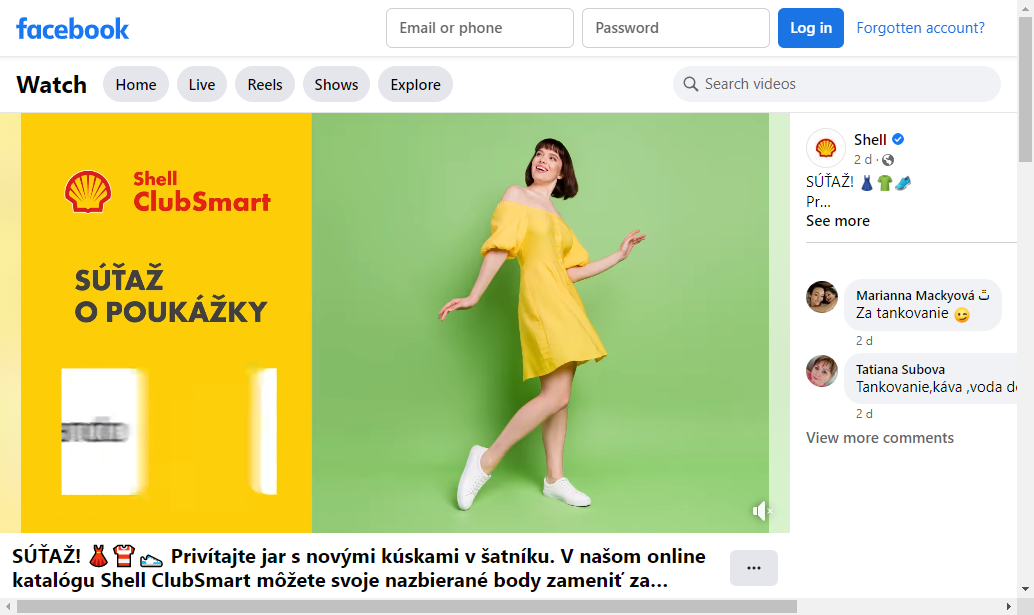Click the Search videos box
This screenshot has width=1034, height=615.
click(837, 84)
